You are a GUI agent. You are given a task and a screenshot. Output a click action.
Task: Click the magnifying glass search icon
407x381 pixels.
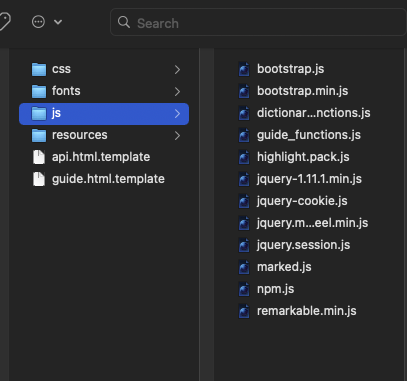tap(124, 22)
